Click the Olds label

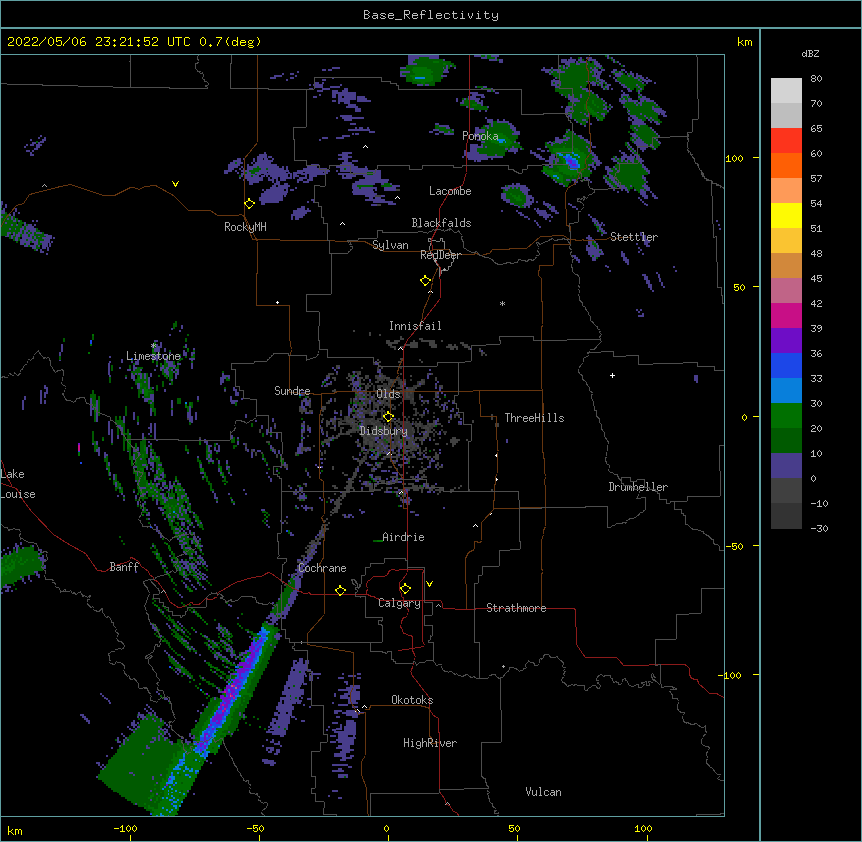tap(388, 394)
